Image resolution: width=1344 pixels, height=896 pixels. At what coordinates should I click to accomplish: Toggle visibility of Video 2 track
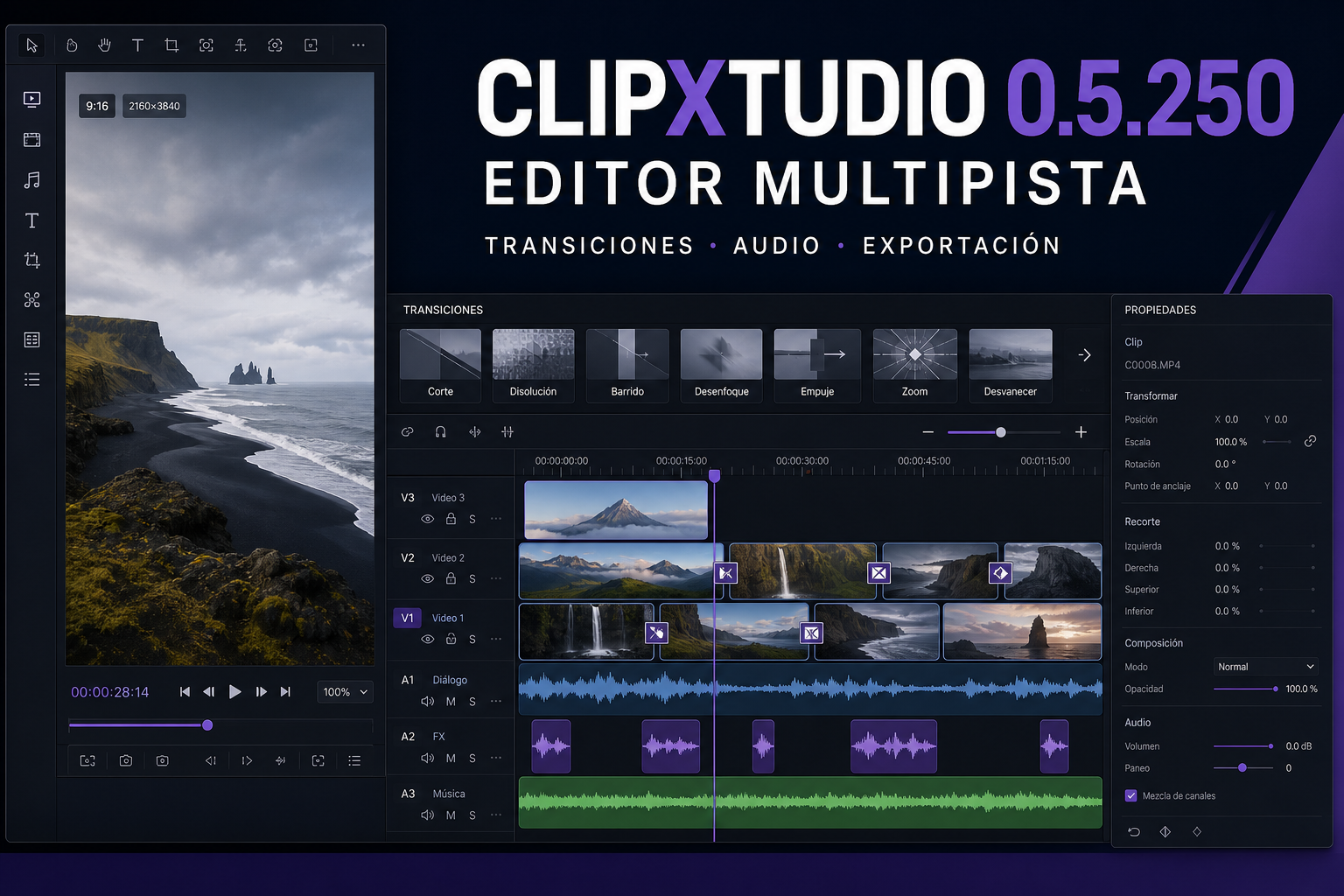coord(428,579)
